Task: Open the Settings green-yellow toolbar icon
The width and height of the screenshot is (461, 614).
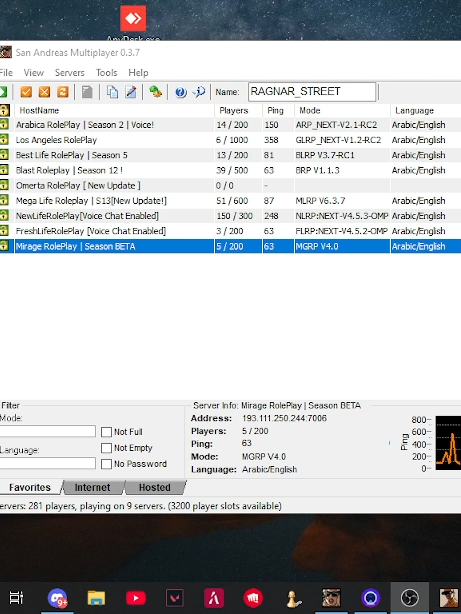Action: click(x=155, y=92)
